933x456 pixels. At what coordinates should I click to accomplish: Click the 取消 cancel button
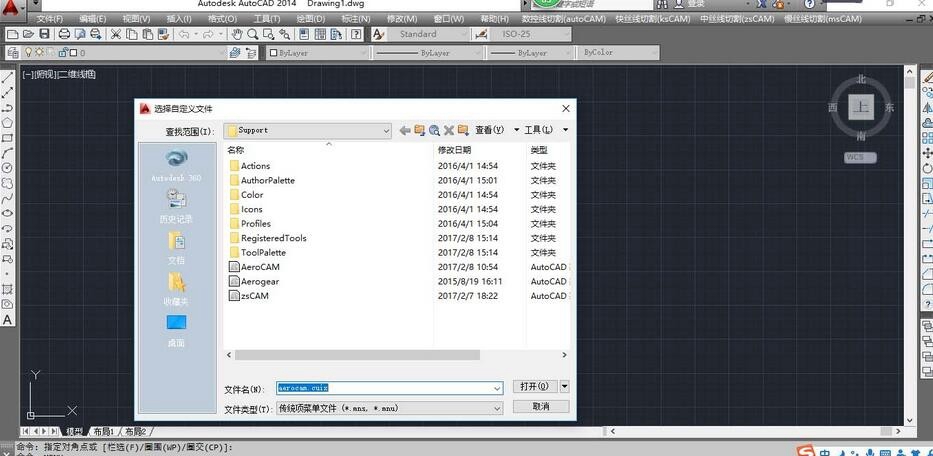[x=541, y=407]
